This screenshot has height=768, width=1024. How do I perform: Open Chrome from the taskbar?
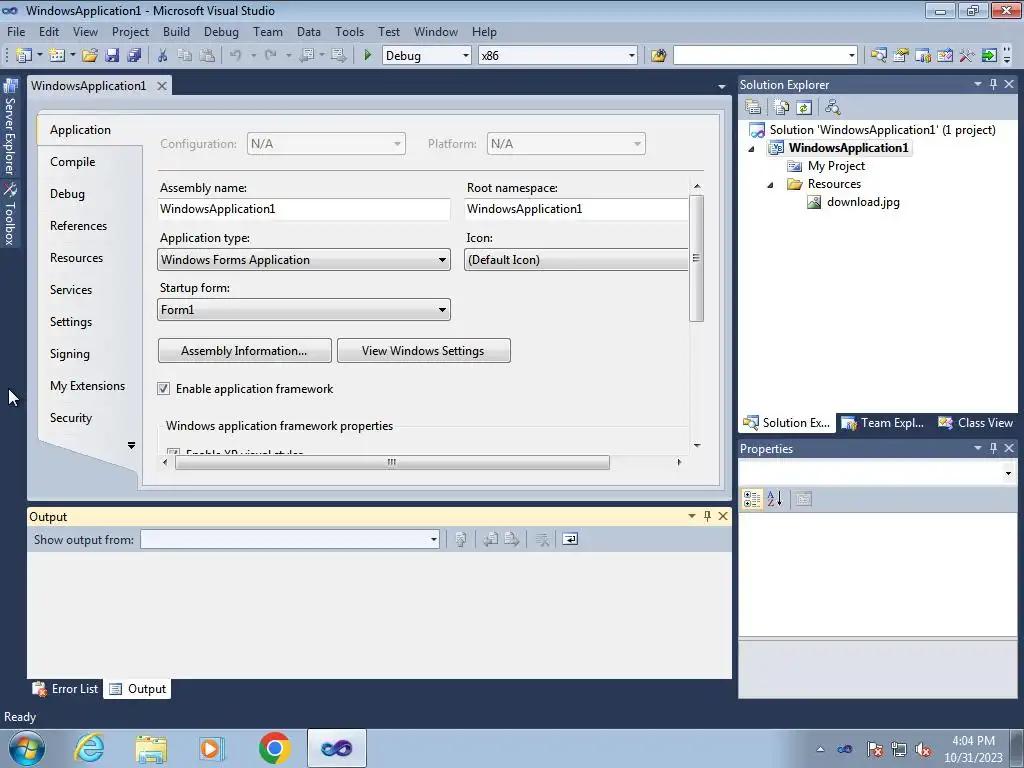tap(274, 748)
